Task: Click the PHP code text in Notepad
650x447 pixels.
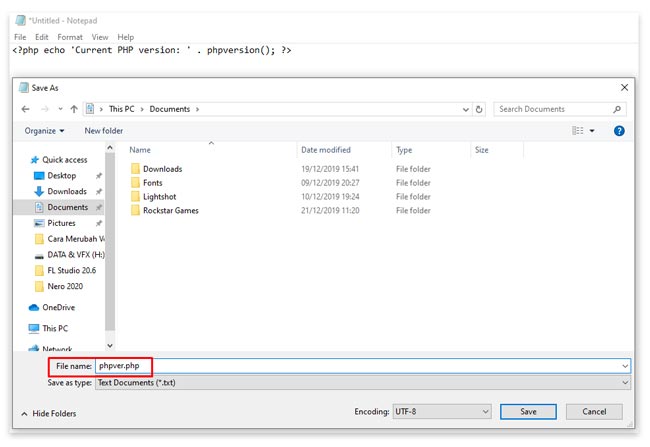Action: tap(152, 50)
